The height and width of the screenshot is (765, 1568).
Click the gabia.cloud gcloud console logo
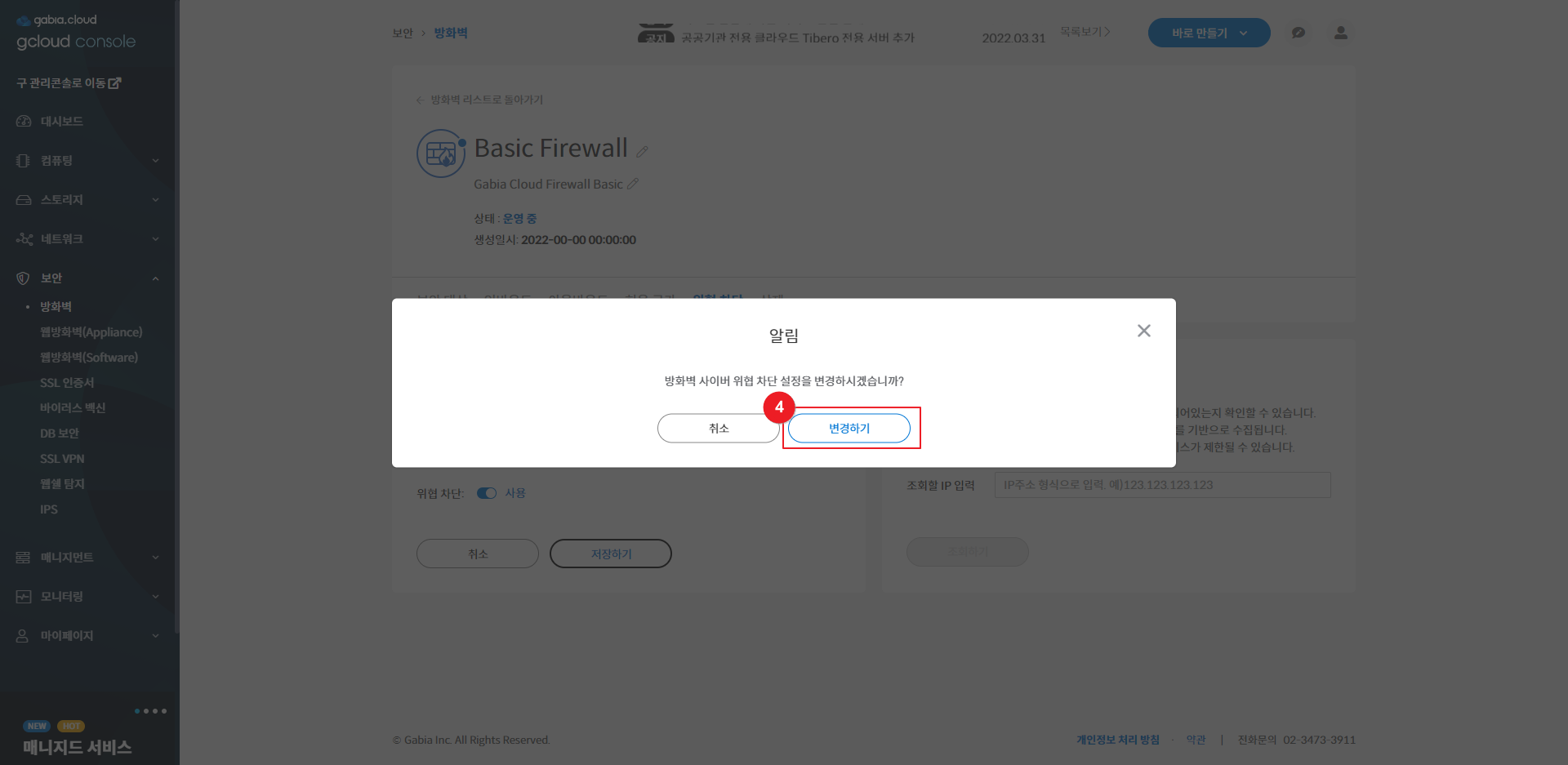pyautogui.click(x=76, y=33)
